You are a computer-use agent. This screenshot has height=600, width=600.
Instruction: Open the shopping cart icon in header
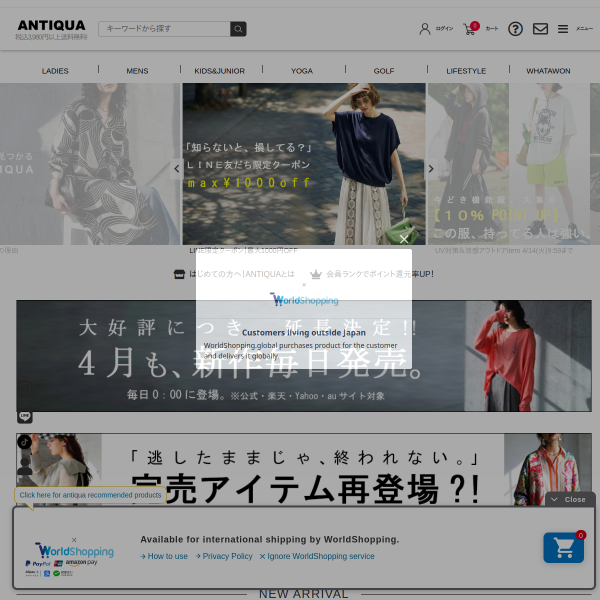470,28
